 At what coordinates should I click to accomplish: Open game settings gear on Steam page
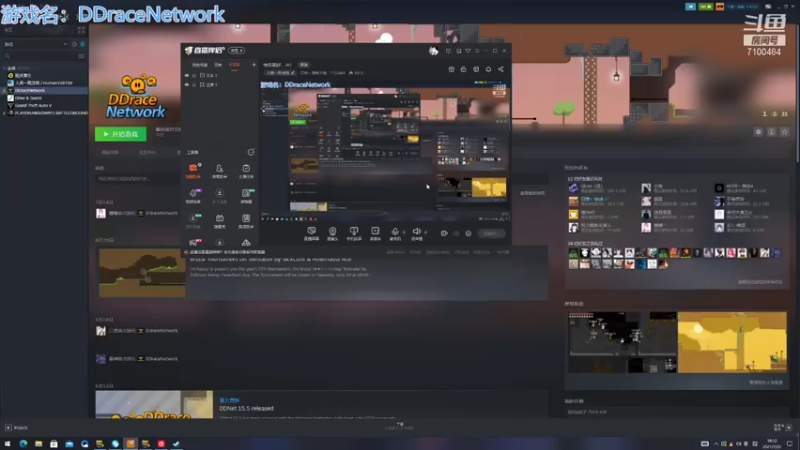point(759,132)
